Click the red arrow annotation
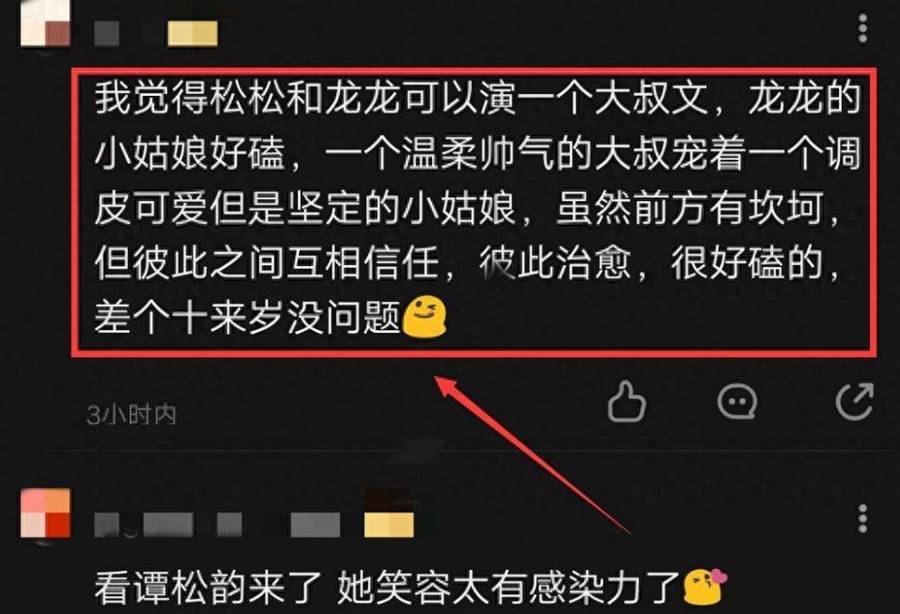The image size is (900, 614). click(531, 454)
